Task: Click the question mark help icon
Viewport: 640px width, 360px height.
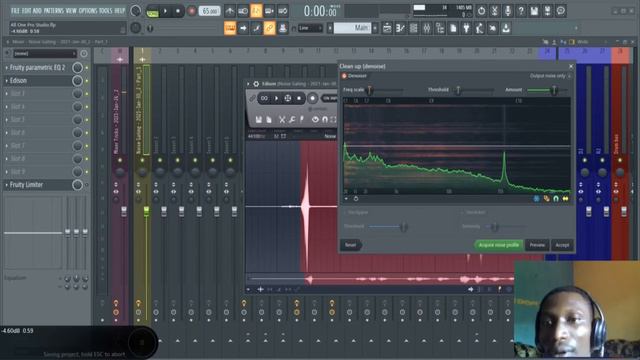Action: pos(521,11)
